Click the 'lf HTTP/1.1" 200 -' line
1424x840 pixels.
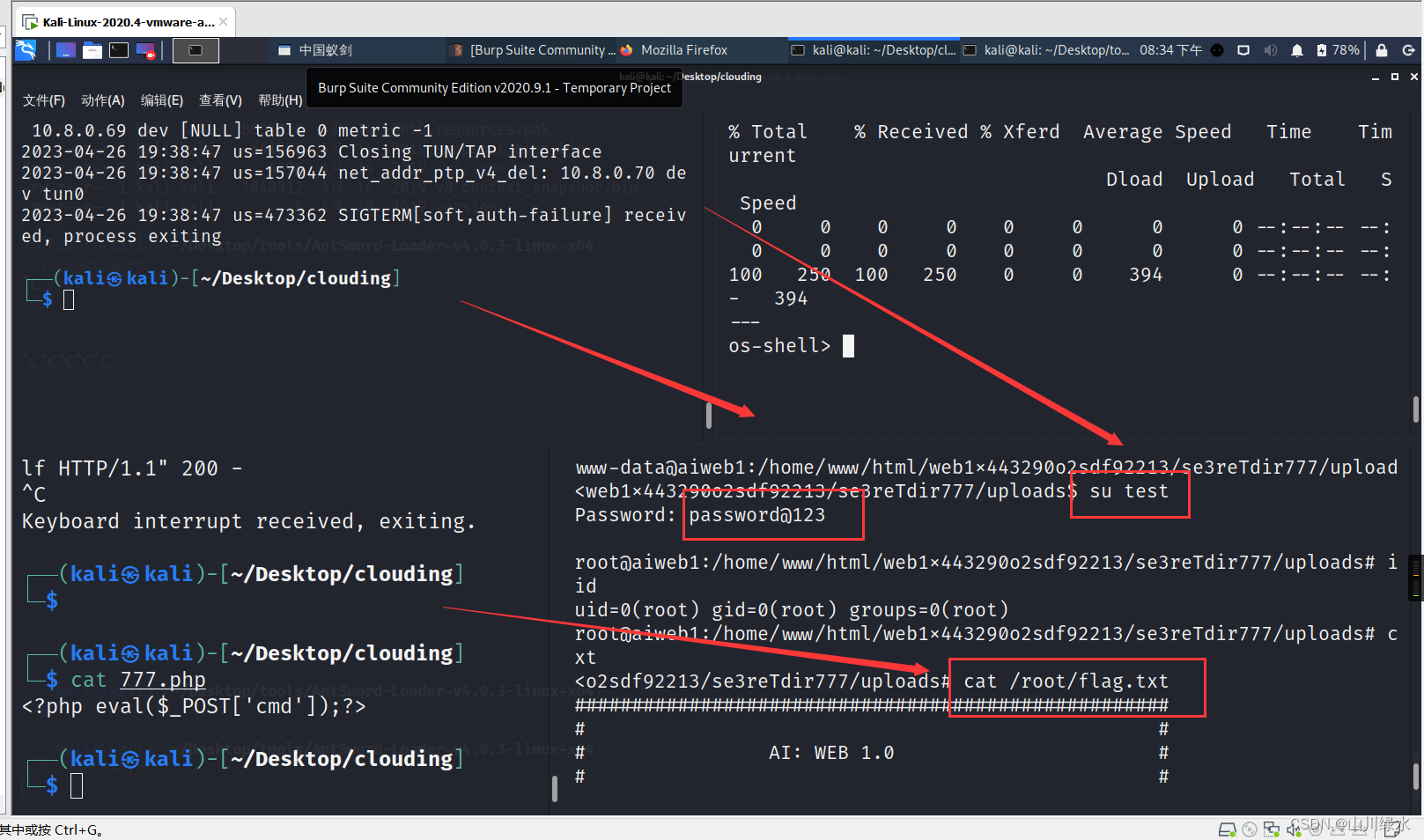(132, 468)
